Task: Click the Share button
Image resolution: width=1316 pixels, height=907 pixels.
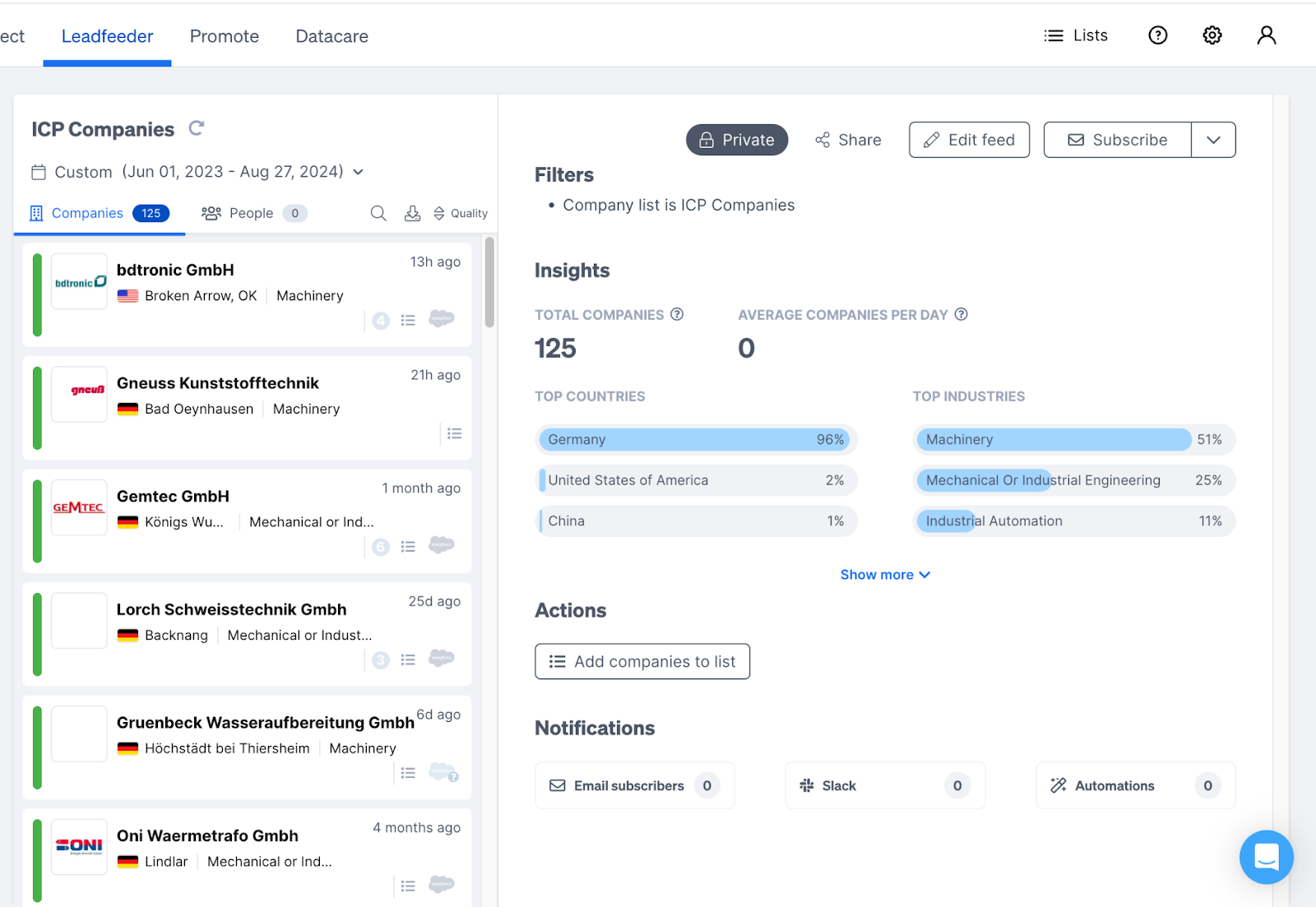Action: click(848, 140)
